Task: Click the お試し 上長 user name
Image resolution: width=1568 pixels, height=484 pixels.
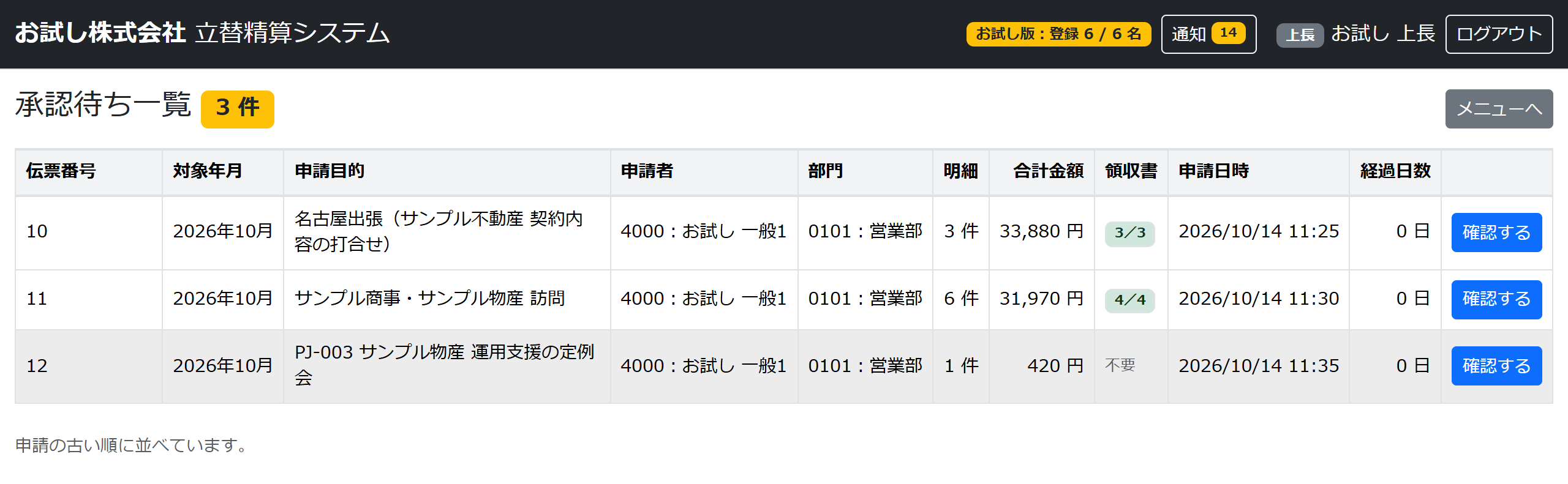Action: pyautogui.click(x=1383, y=34)
